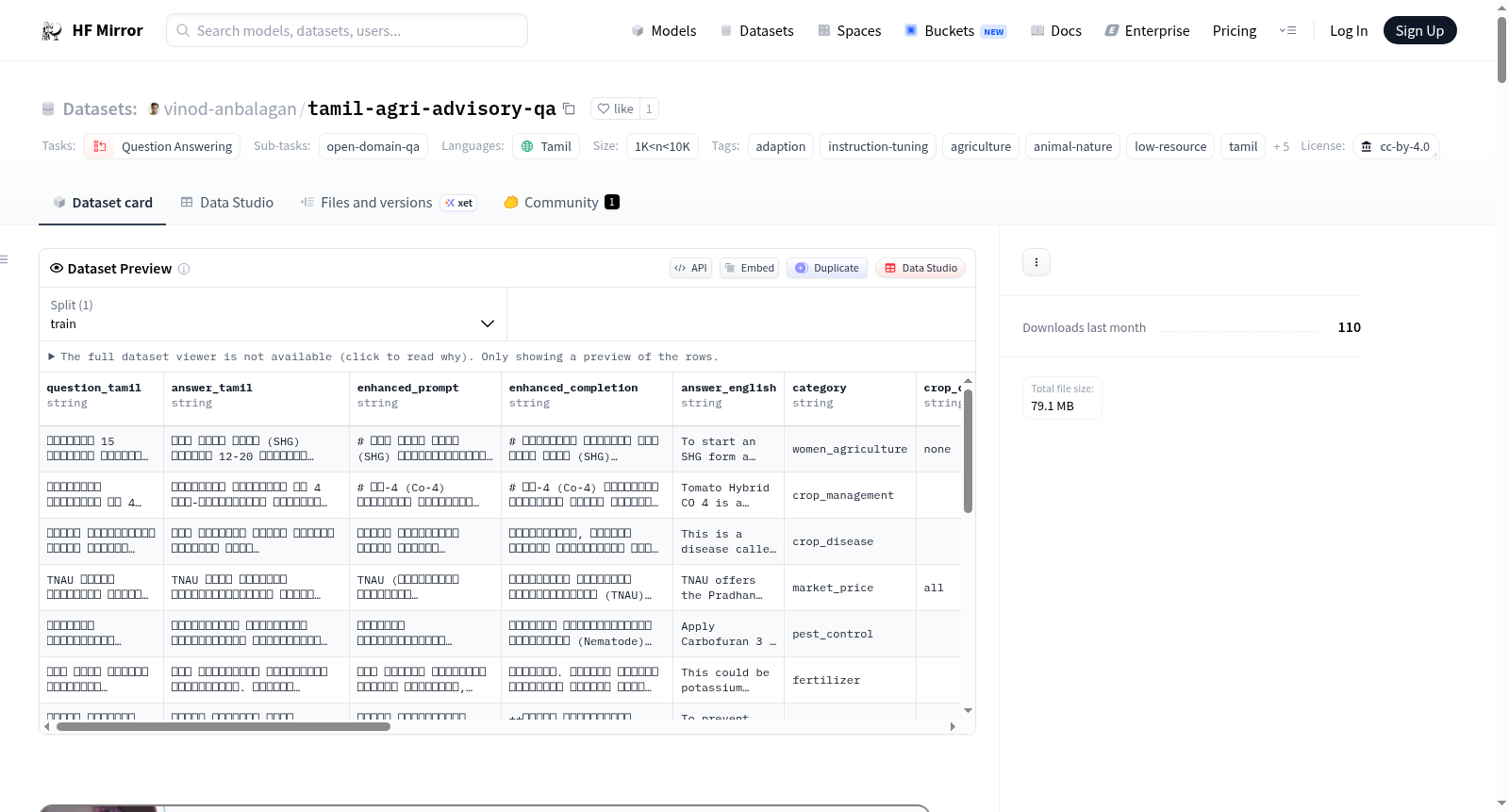Copy dataset name with the copy icon

[569, 108]
